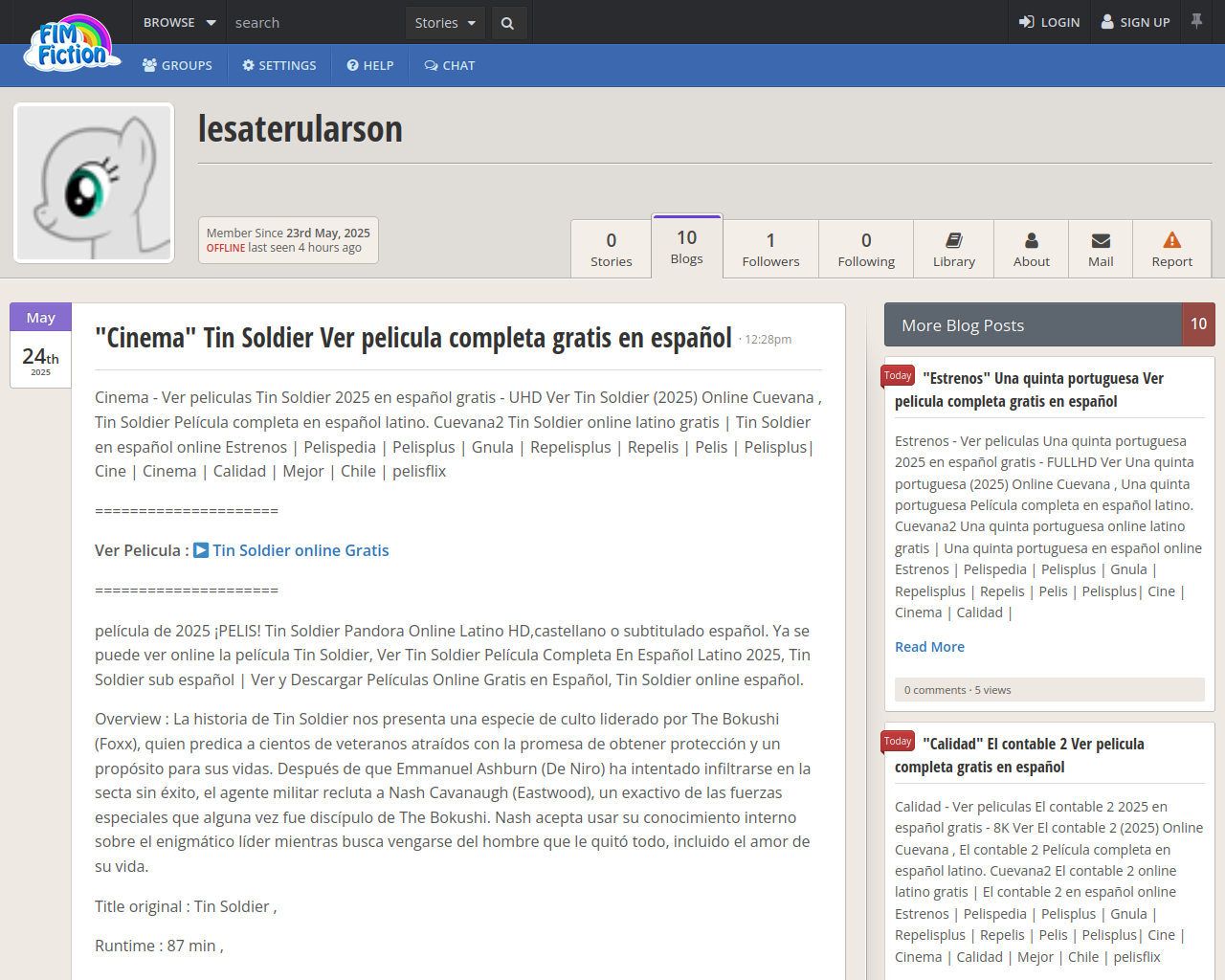Open the Browse dropdown menu
Viewport: 1225px width, 980px height.
(179, 22)
